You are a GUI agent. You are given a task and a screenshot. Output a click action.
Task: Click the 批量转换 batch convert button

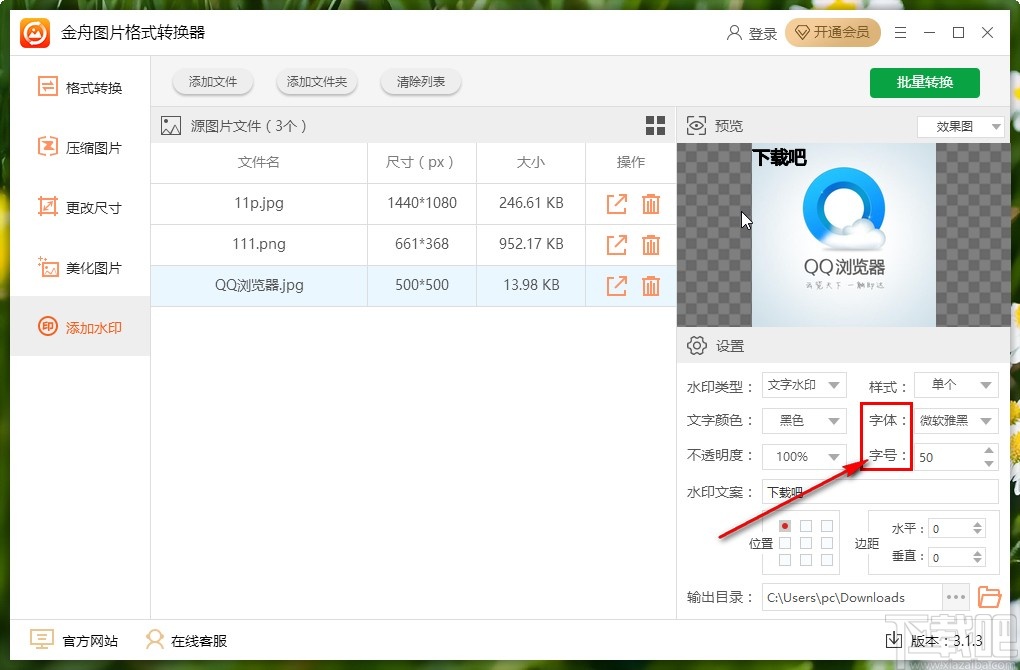[x=924, y=83]
